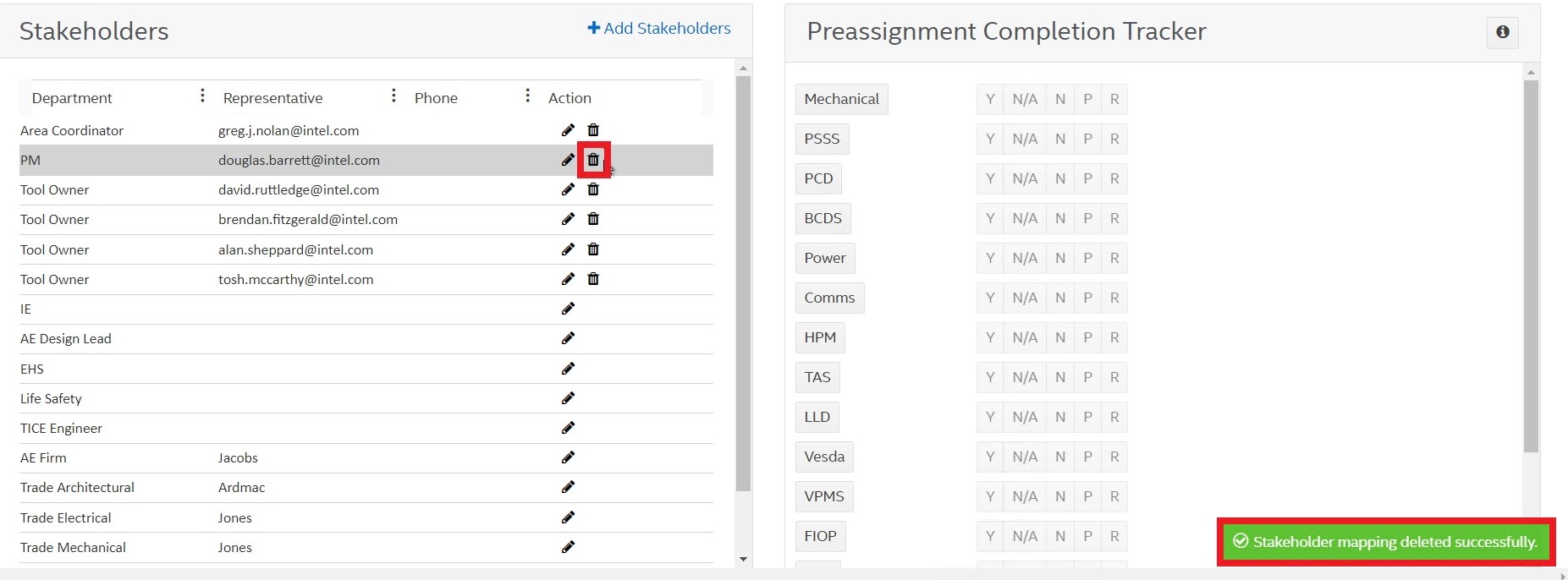Click the pencil icon for EHS

(568, 369)
